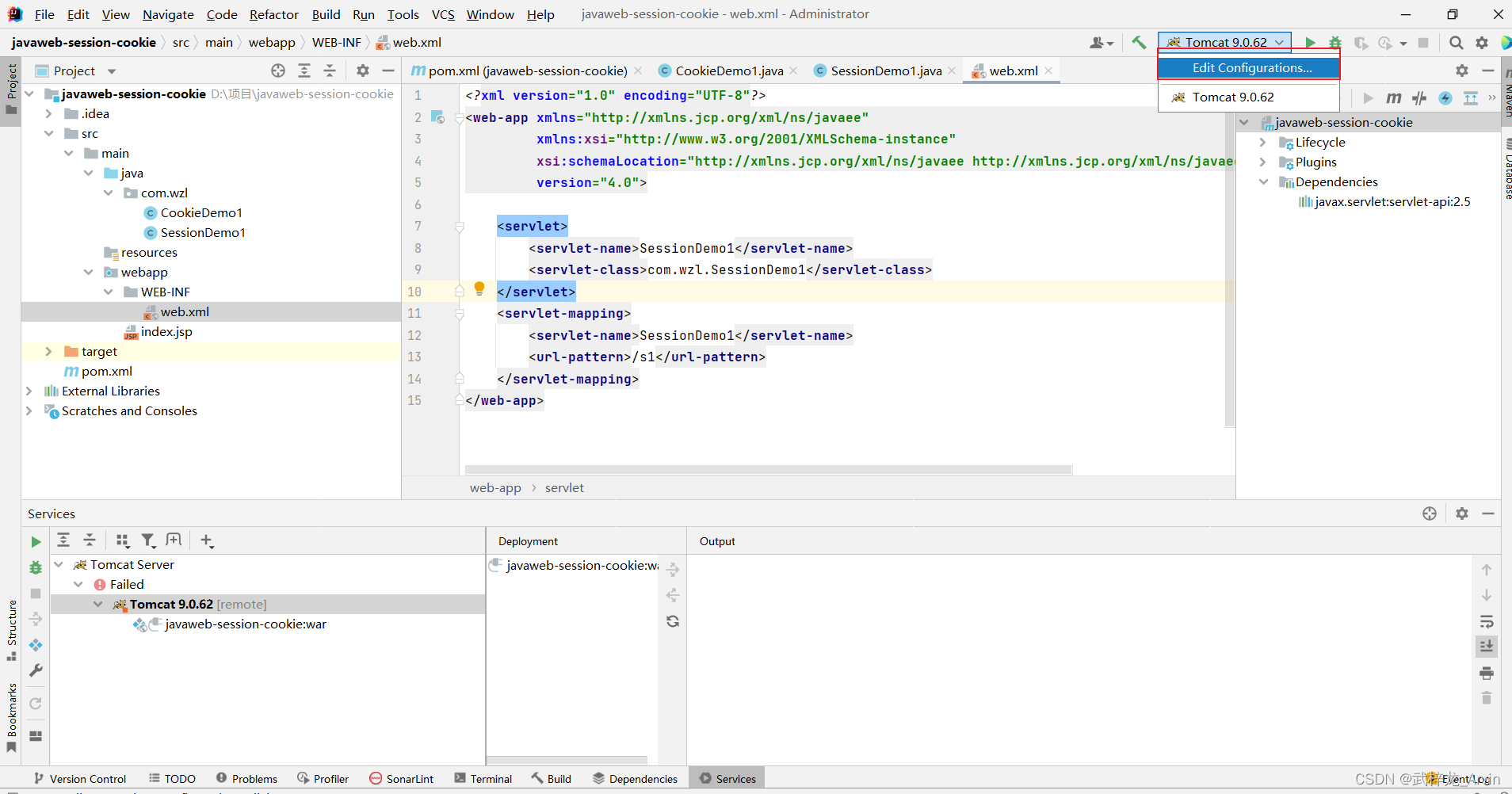Click Expand All icon in Services toolbar
This screenshot has width=1512, height=794.
click(63, 540)
